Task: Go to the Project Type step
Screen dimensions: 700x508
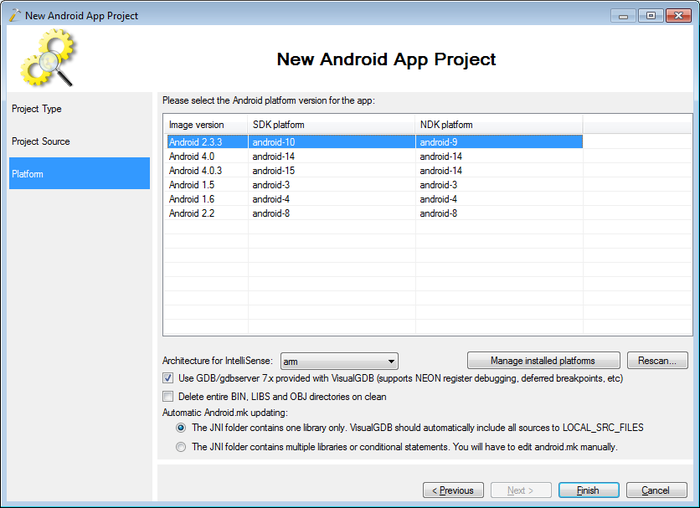Action: [x=79, y=108]
